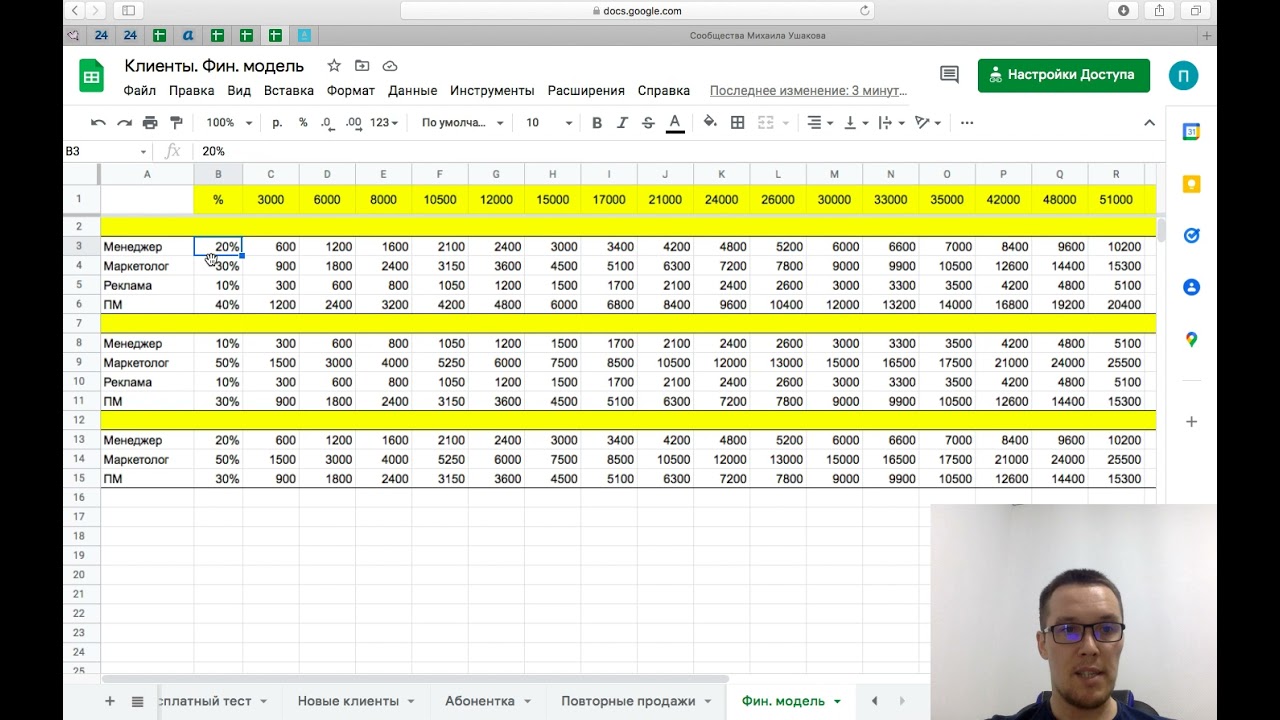1280x720 pixels.
Task: Open the fill color picker
Action: click(x=710, y=123)
